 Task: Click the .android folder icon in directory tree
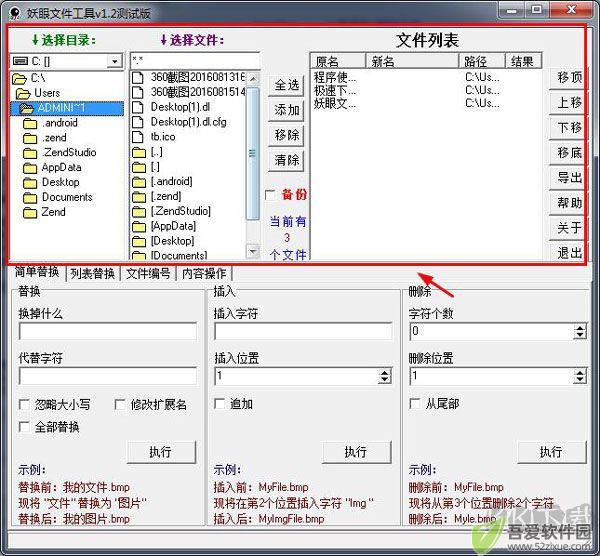(x=30, y=124)
